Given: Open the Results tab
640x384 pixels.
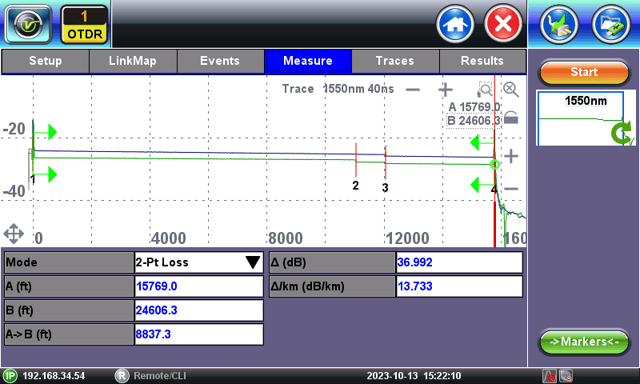Looking at the screenshot, I should pos(482,61).
